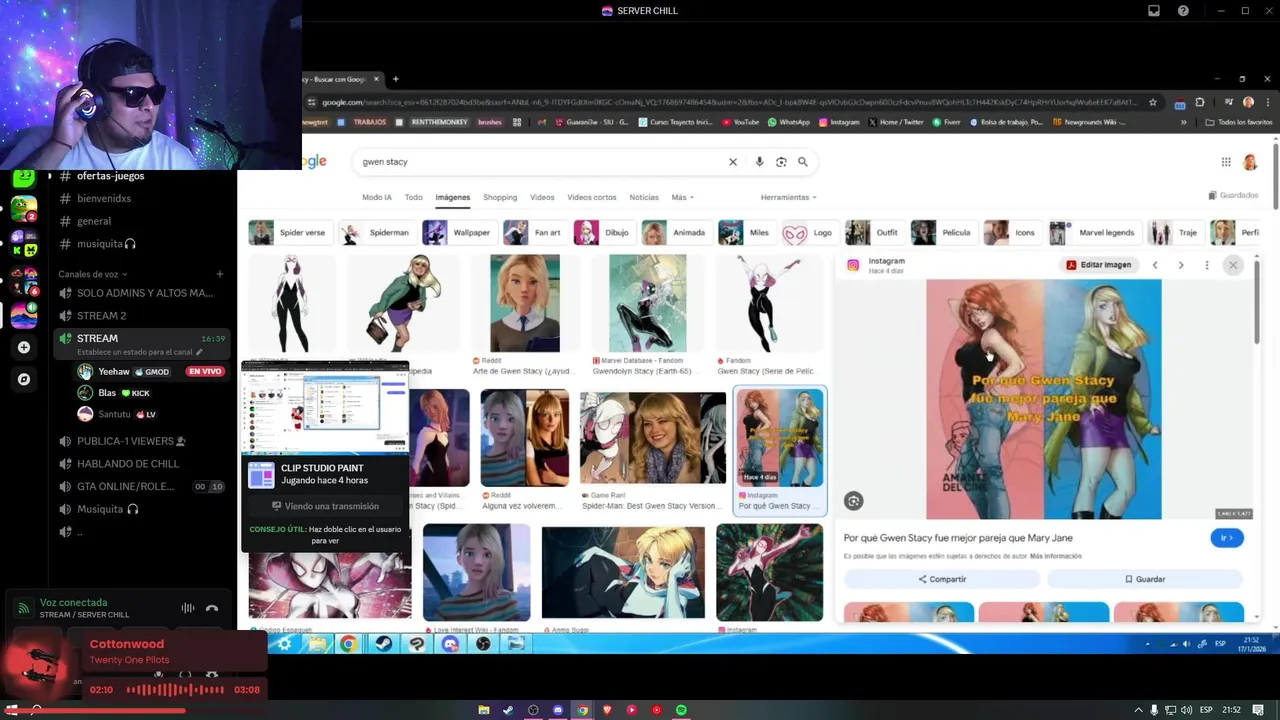This screenshot has height=720, width=1280.
Task: Open Discord help from title bar
Action: tap(1183, 11)
